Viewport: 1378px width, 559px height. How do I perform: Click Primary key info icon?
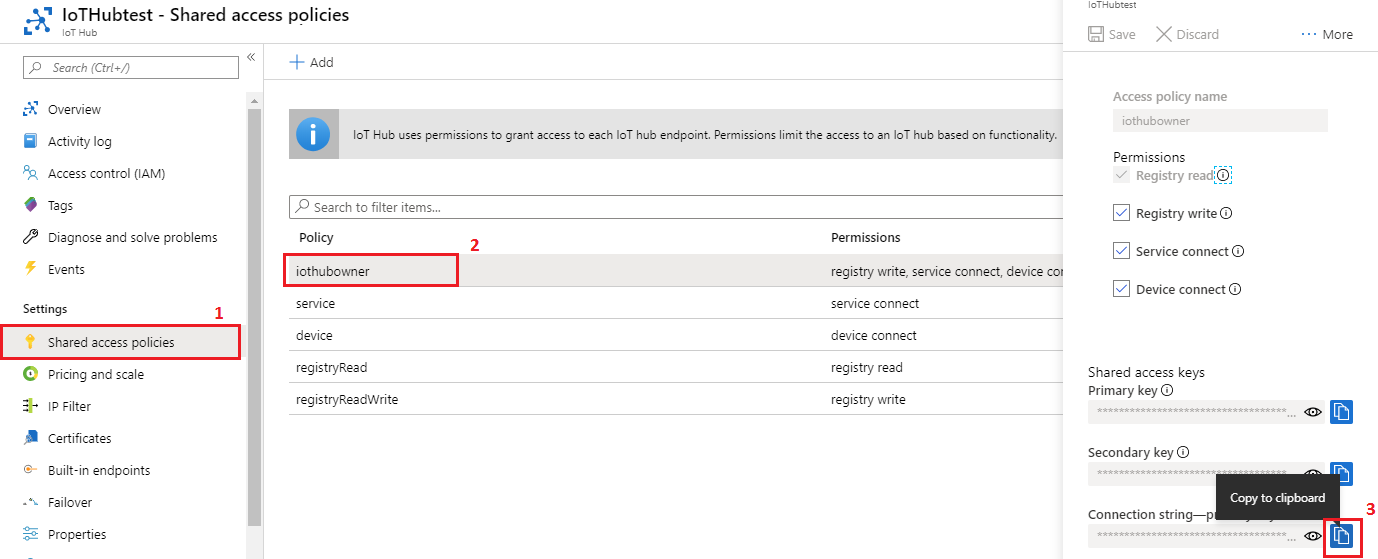1167,390
